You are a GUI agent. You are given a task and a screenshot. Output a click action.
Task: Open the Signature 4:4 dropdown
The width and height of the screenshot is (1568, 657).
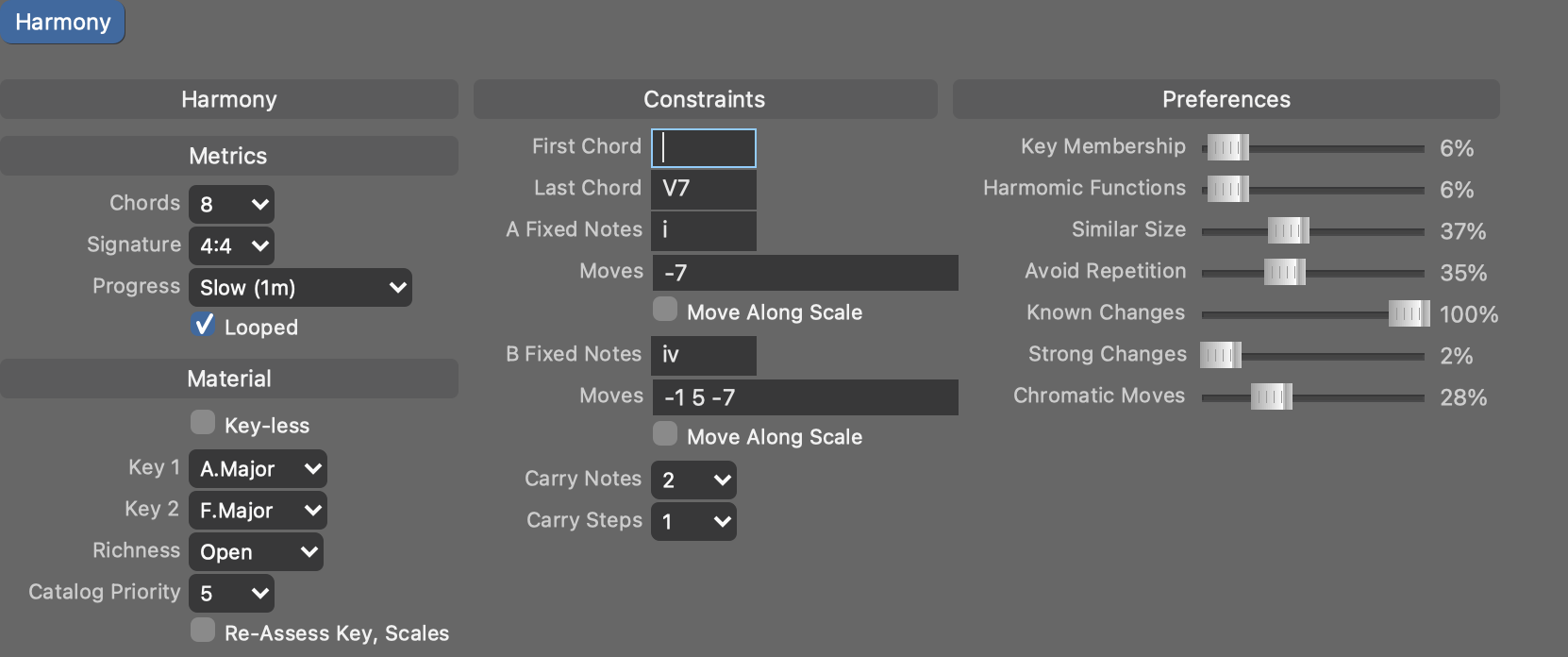[x=231, y=246]
